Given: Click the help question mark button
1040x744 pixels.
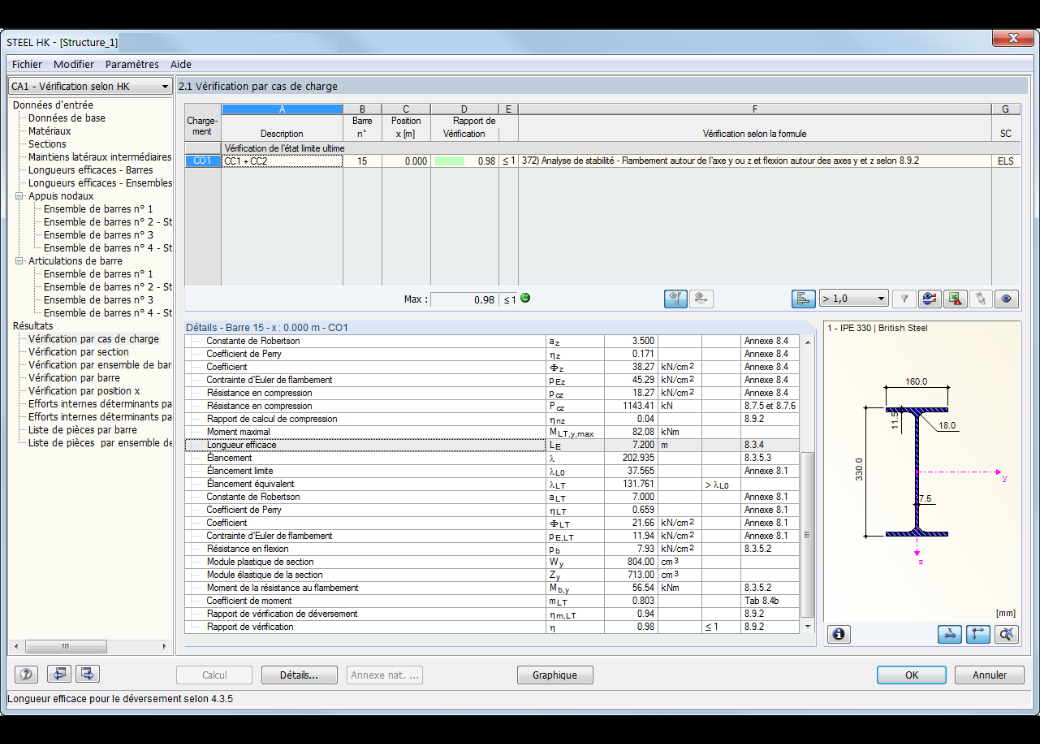Looking at the screenshot, I should coord(26,674).
